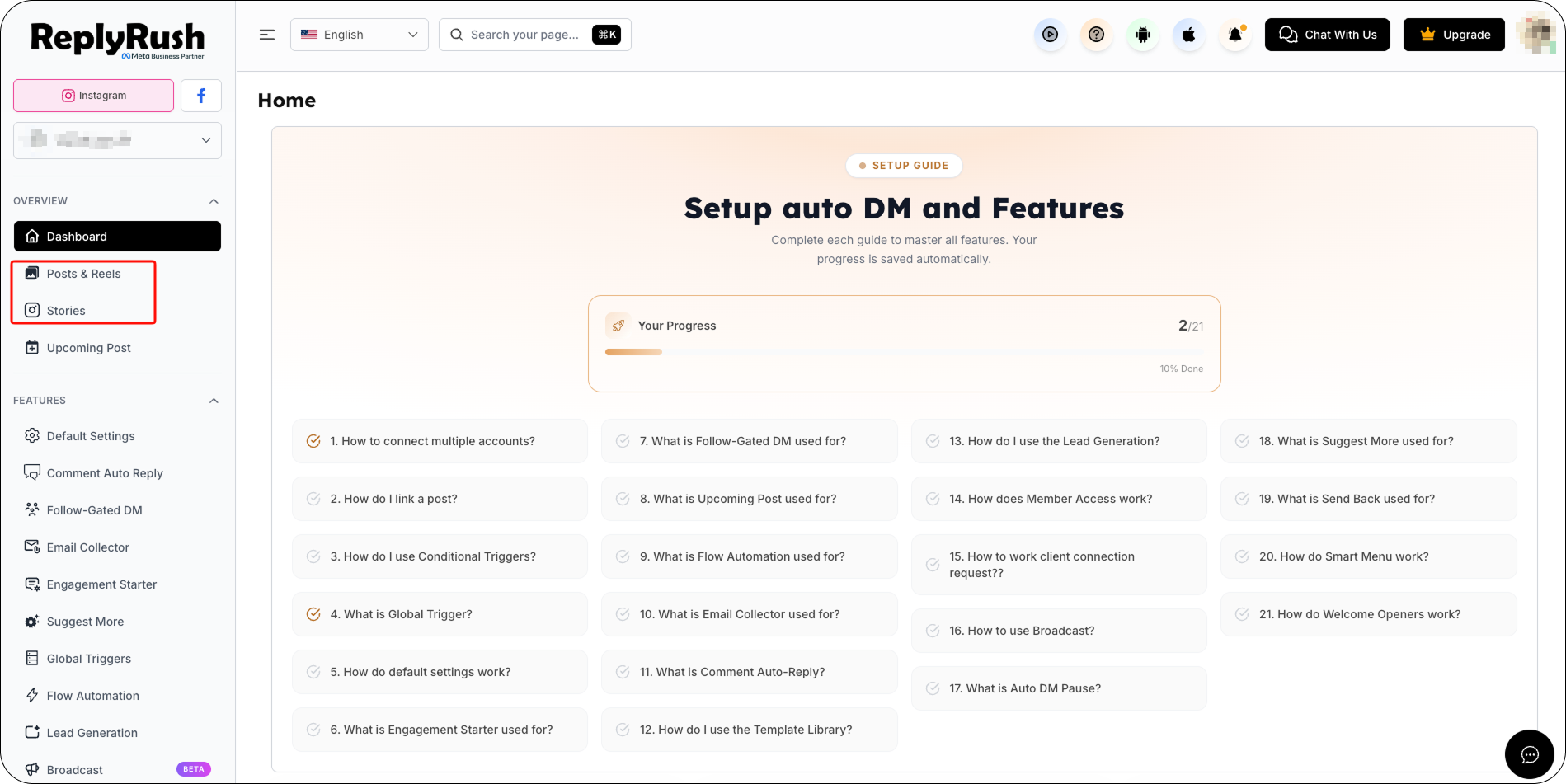Click the Posts & Reels sidebar icon

click(32, 274)
